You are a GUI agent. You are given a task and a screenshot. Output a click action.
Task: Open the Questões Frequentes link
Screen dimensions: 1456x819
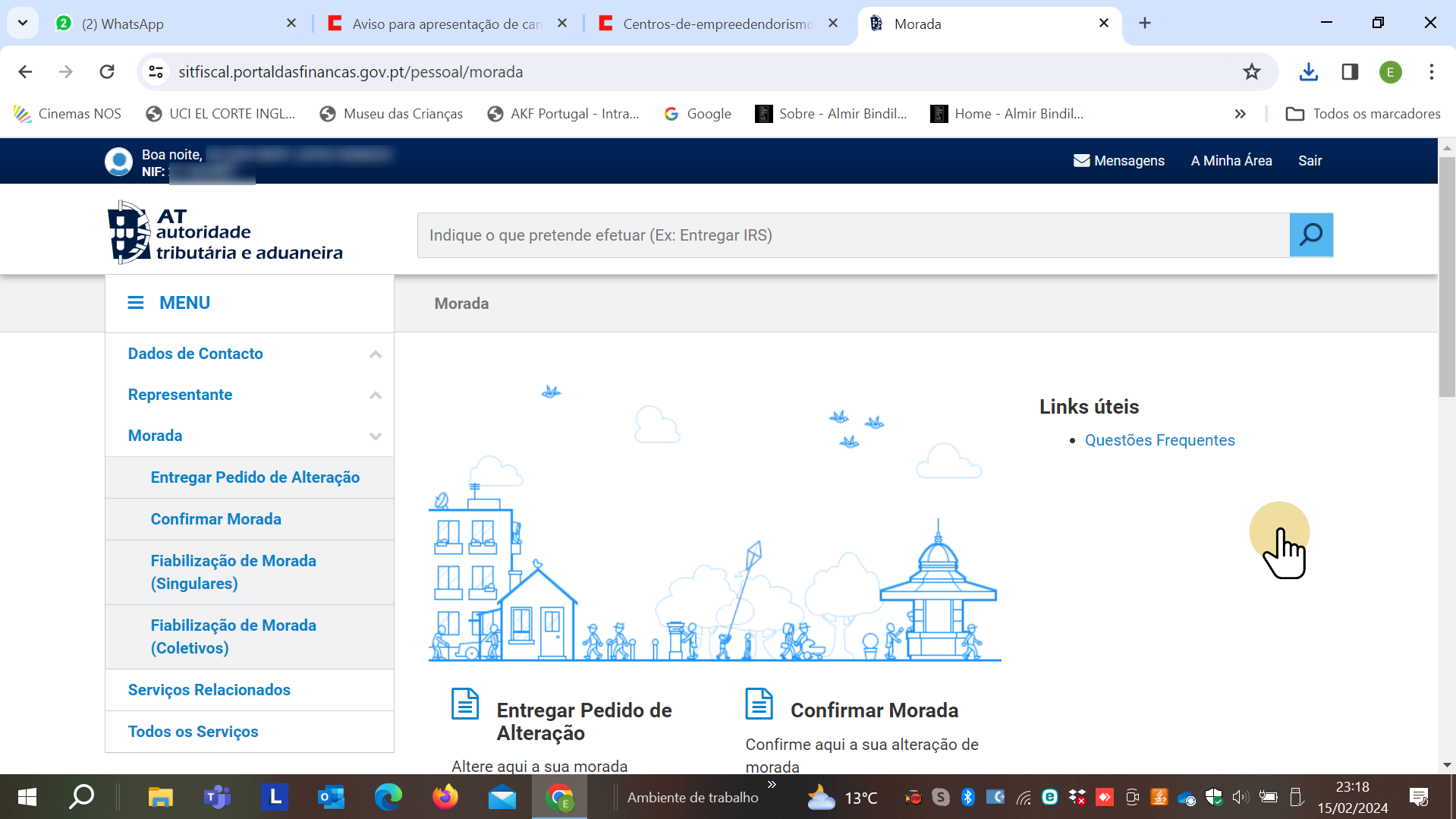point(1159,440)
